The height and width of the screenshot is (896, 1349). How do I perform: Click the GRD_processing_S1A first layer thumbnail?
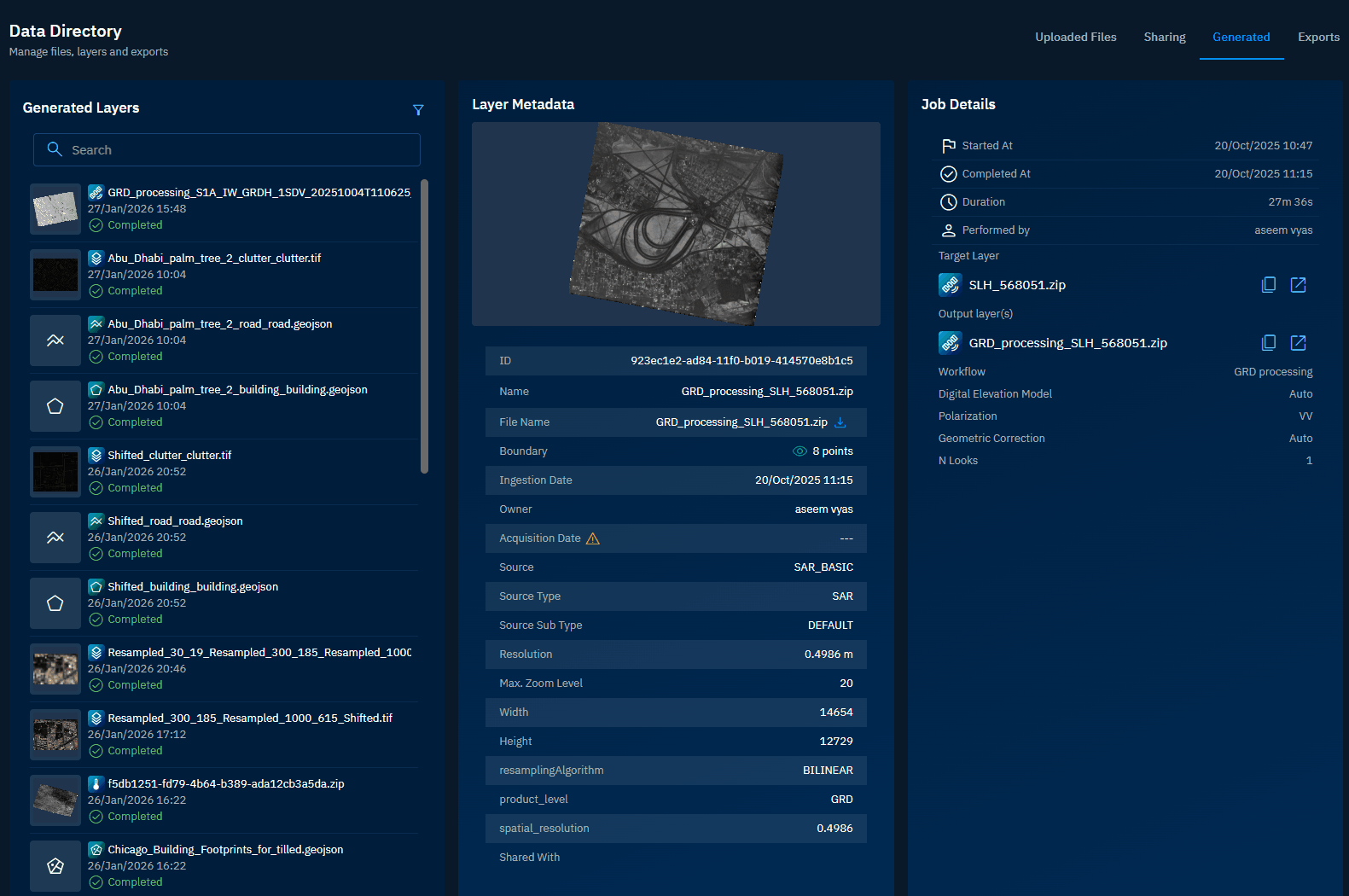[55, 209]
